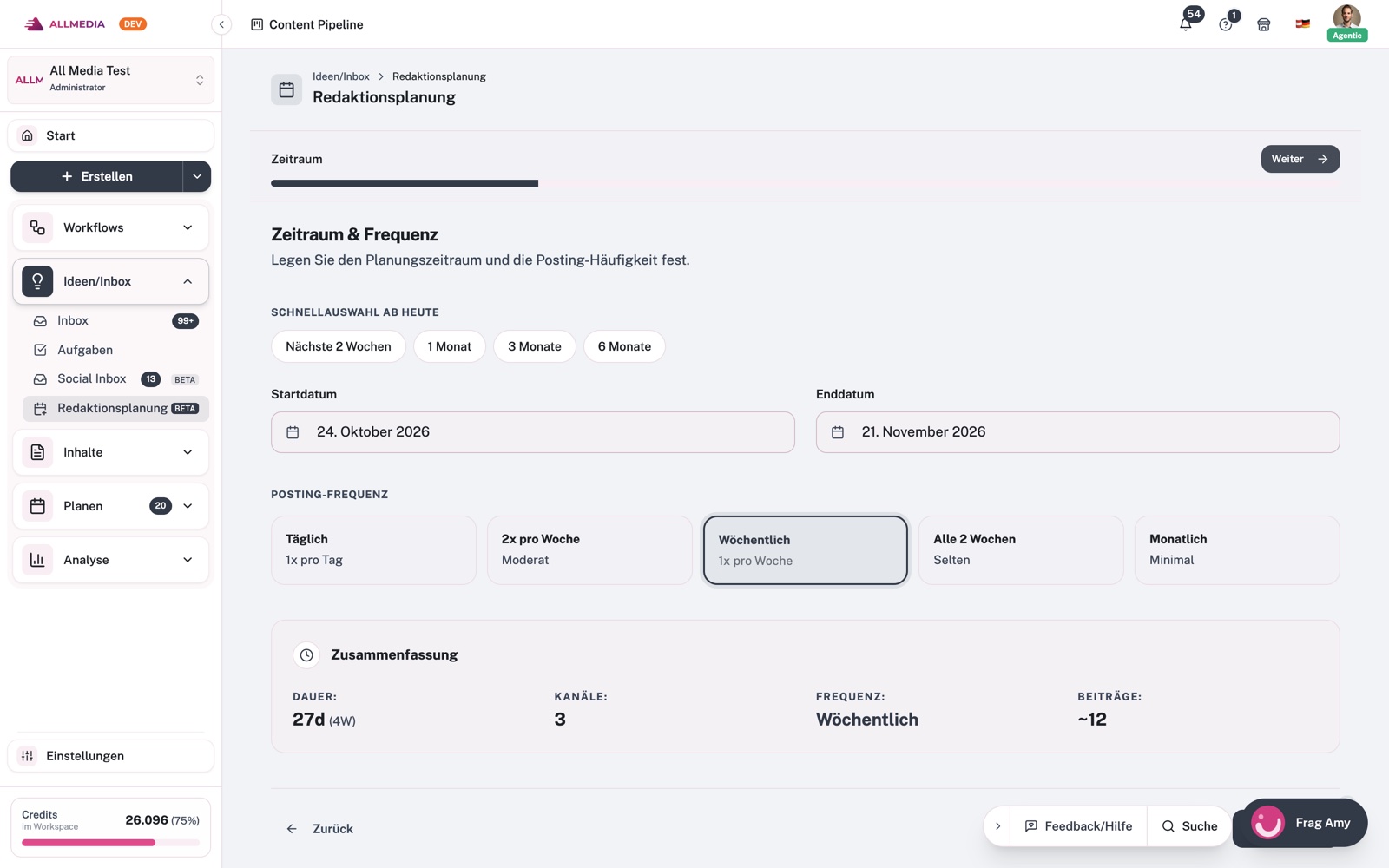Collapse the sidebar with the chevron button
Image resolution: width=1389 pixels, height=868 pixels.
click(221, 24)
